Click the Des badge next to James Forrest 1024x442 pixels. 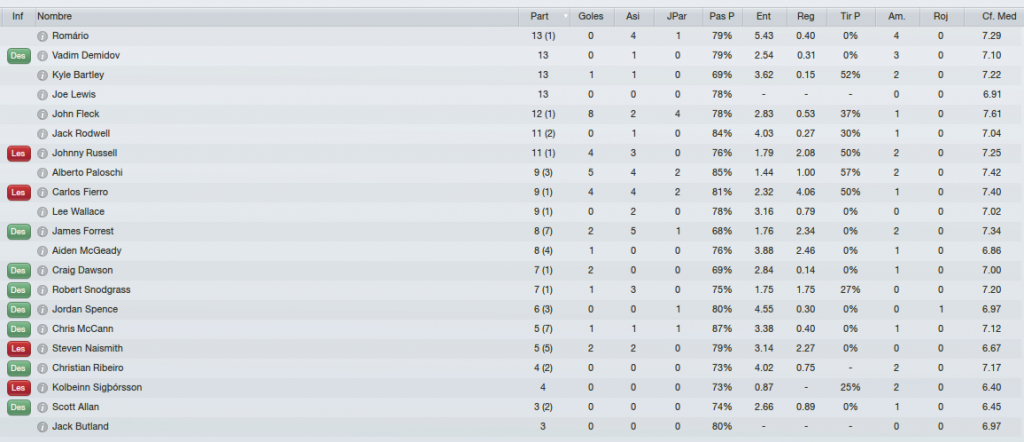[18, 232]
